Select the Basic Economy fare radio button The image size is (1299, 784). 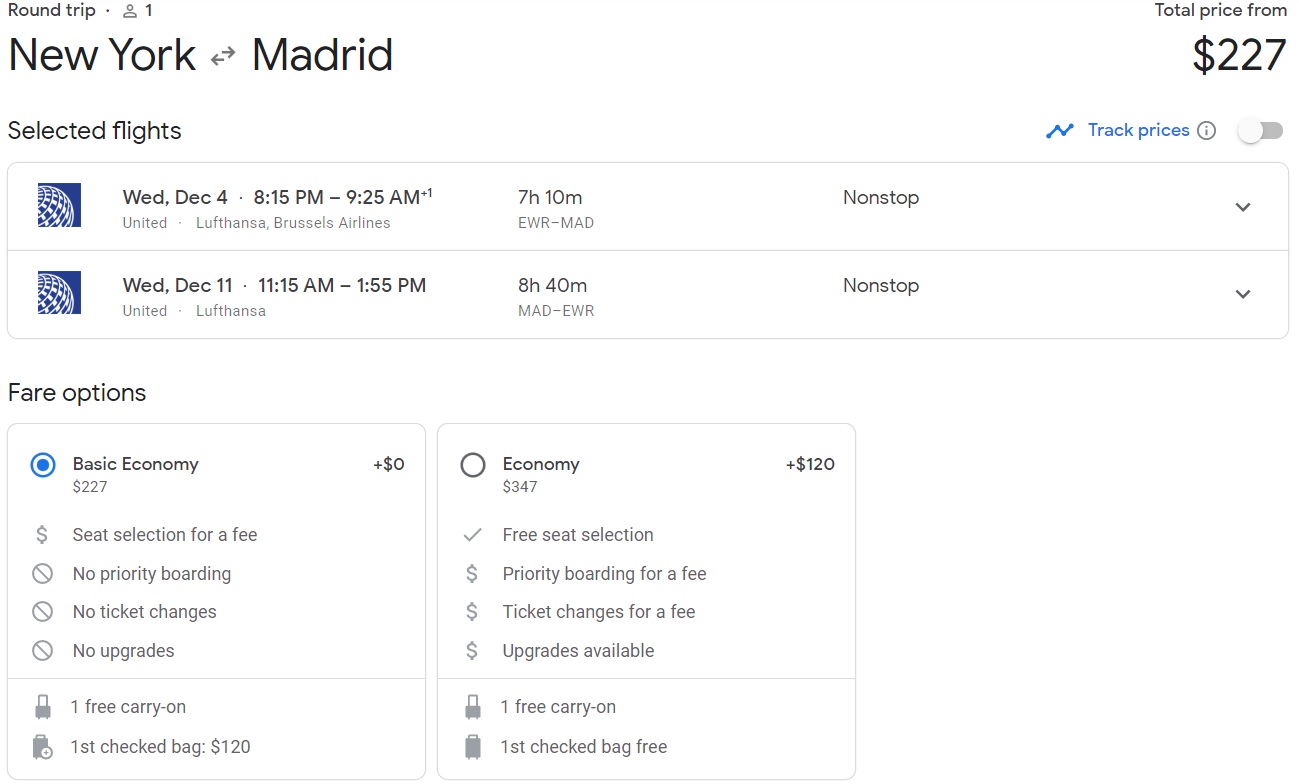(43, 465)
